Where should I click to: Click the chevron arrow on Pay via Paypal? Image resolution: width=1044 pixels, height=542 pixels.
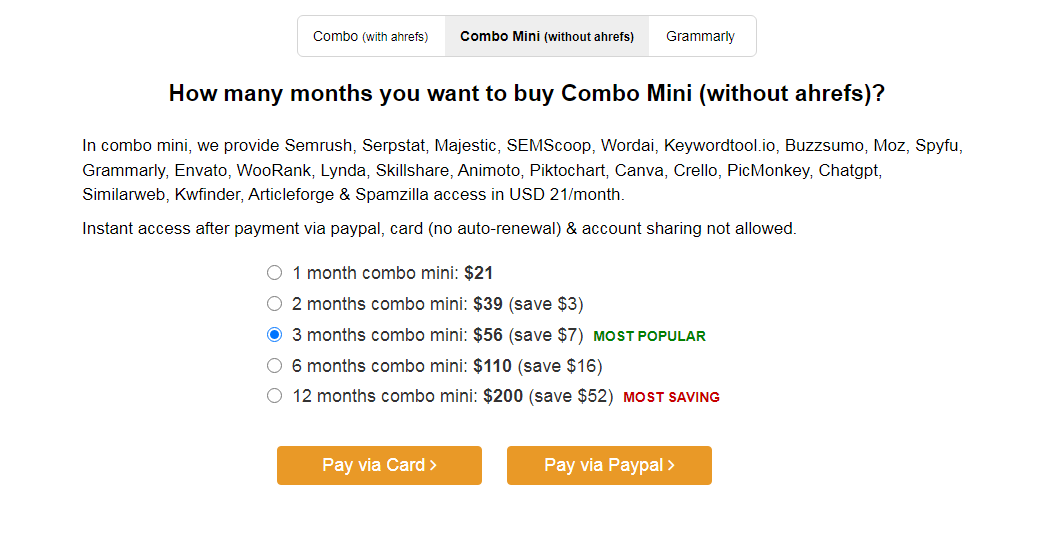pos(671,466)
